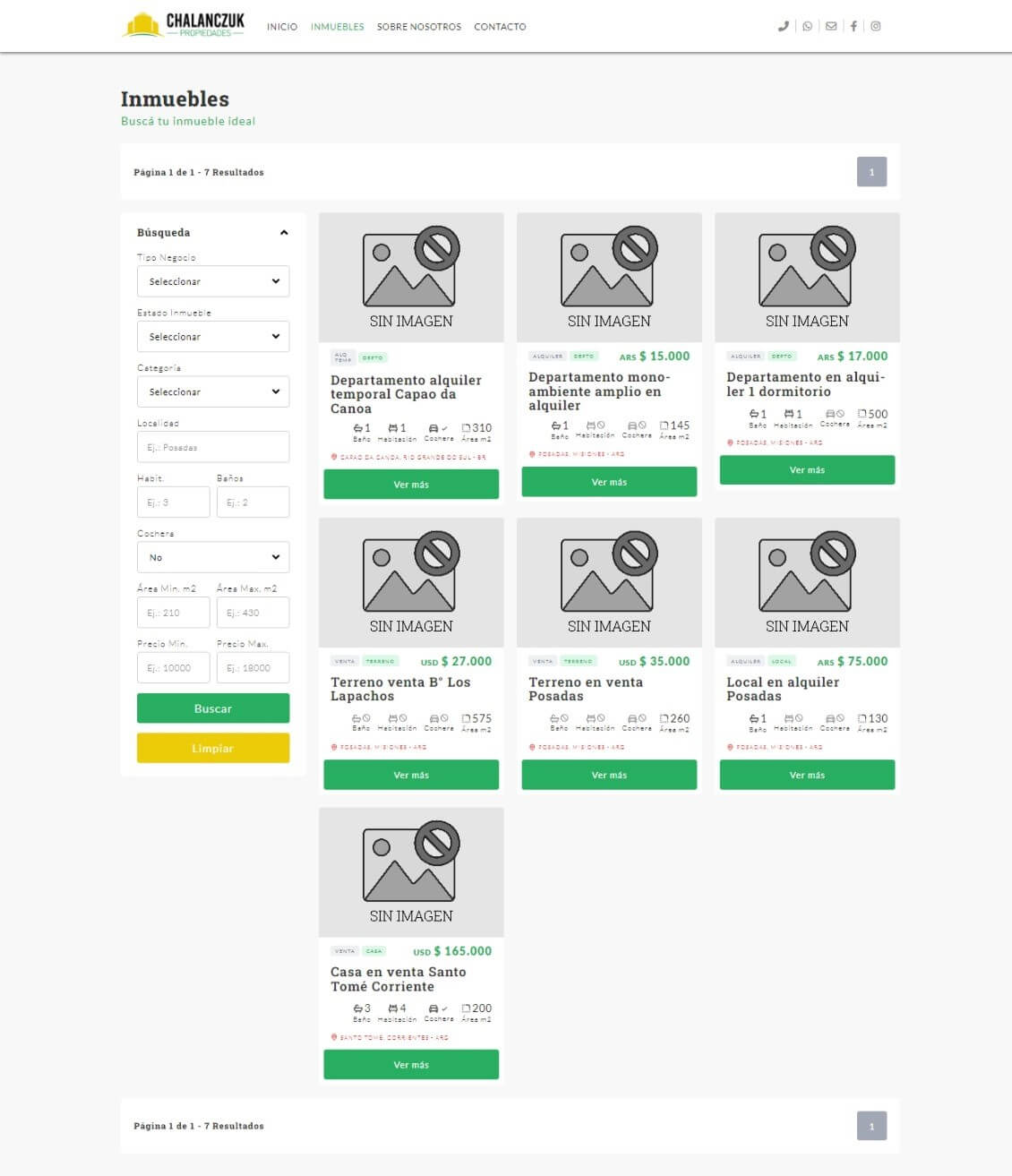Image resolution: width=1012 pixels, height=1176 pixels.
Task: Click the area icon on Santo Tomé house
Action: 466,1009
